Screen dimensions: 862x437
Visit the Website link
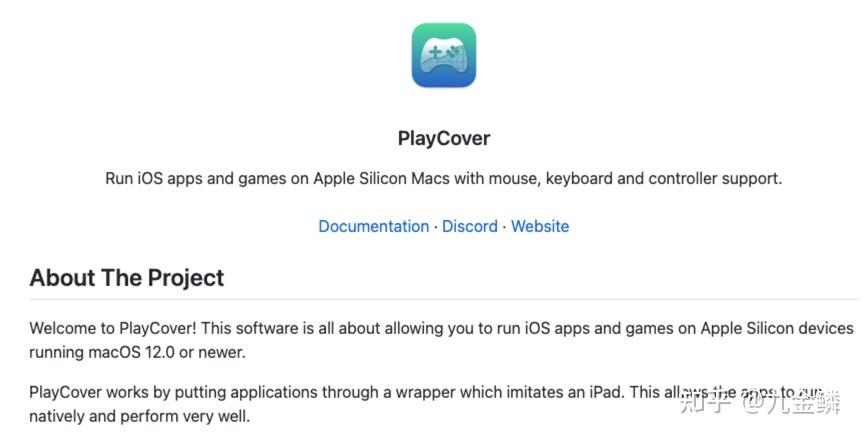(540, 226)
